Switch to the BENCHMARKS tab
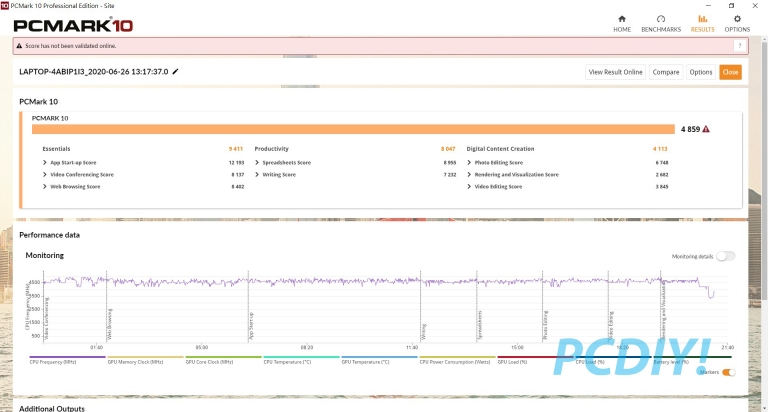The height and width of the screenshot is (412, 768). point(661,24)
